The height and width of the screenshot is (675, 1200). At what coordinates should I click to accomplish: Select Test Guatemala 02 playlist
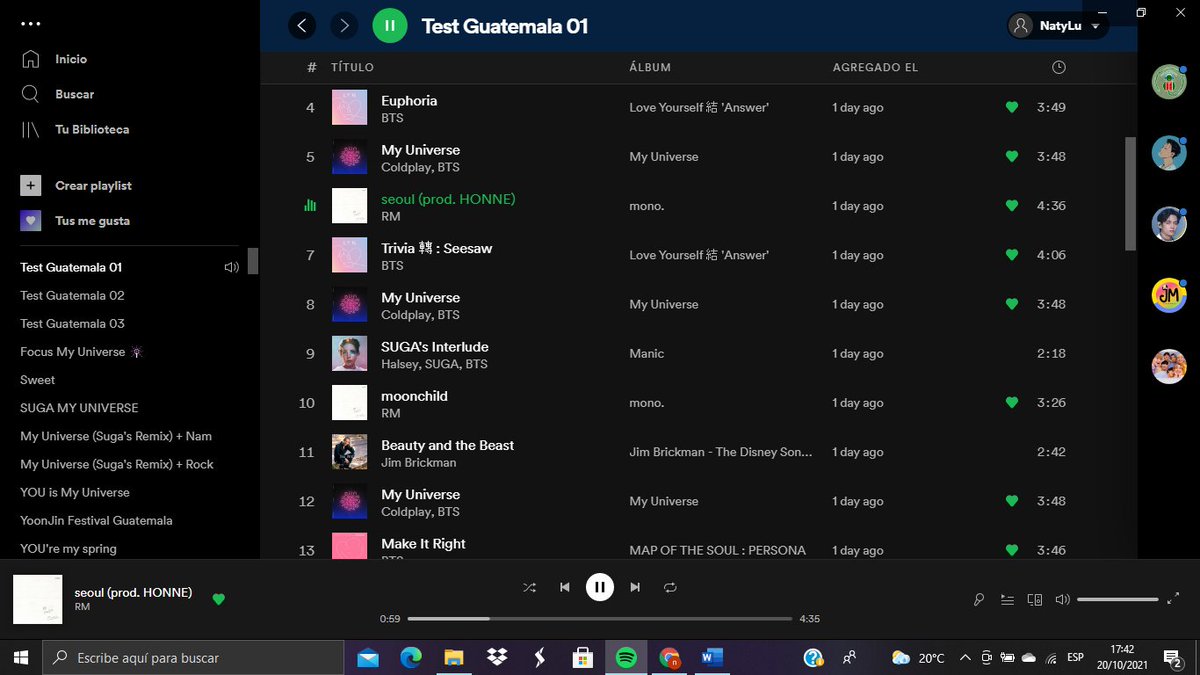click(72, 296)
